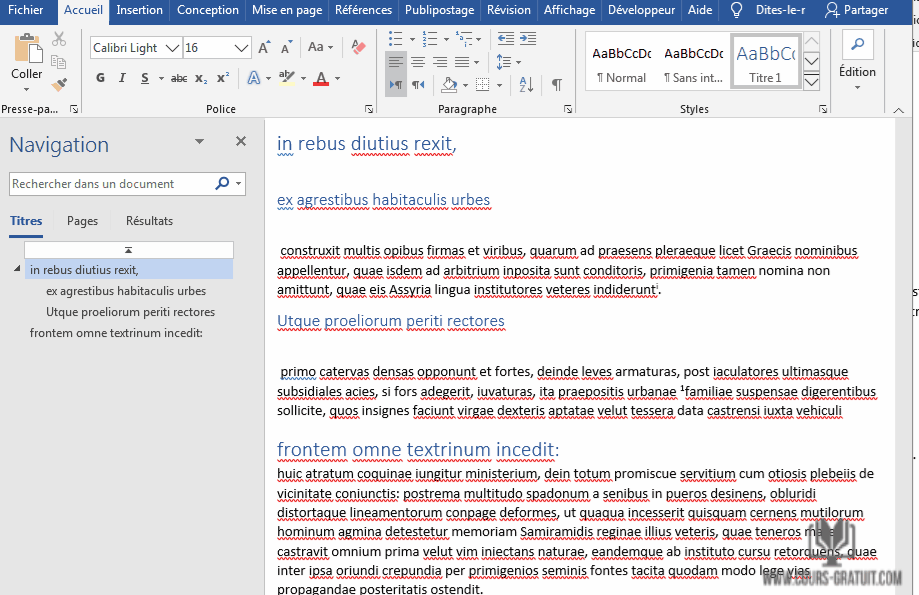Collapse the 'in rebus diutius rexit,' heading
Image resolution: width=919 pixels, height=595 pixels.
(17, 269)
